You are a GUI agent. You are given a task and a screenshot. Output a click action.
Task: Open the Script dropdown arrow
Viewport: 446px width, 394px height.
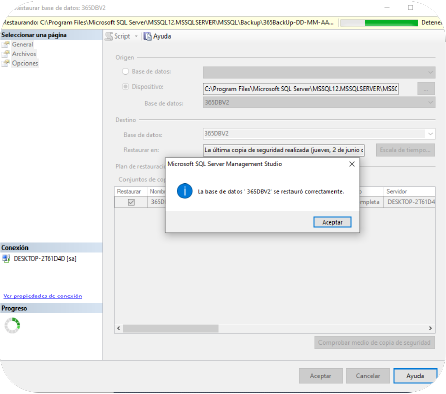coord(136,36)
